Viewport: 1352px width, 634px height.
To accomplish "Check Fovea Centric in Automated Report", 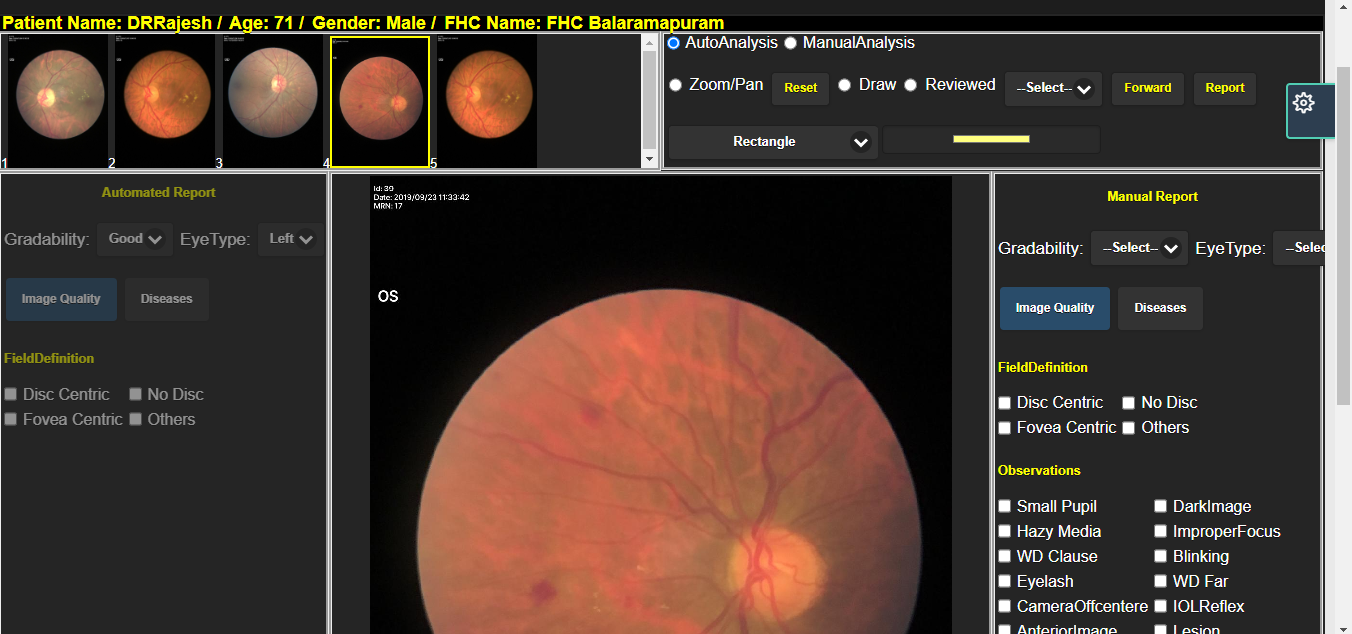I will click(x=11, y=420).
